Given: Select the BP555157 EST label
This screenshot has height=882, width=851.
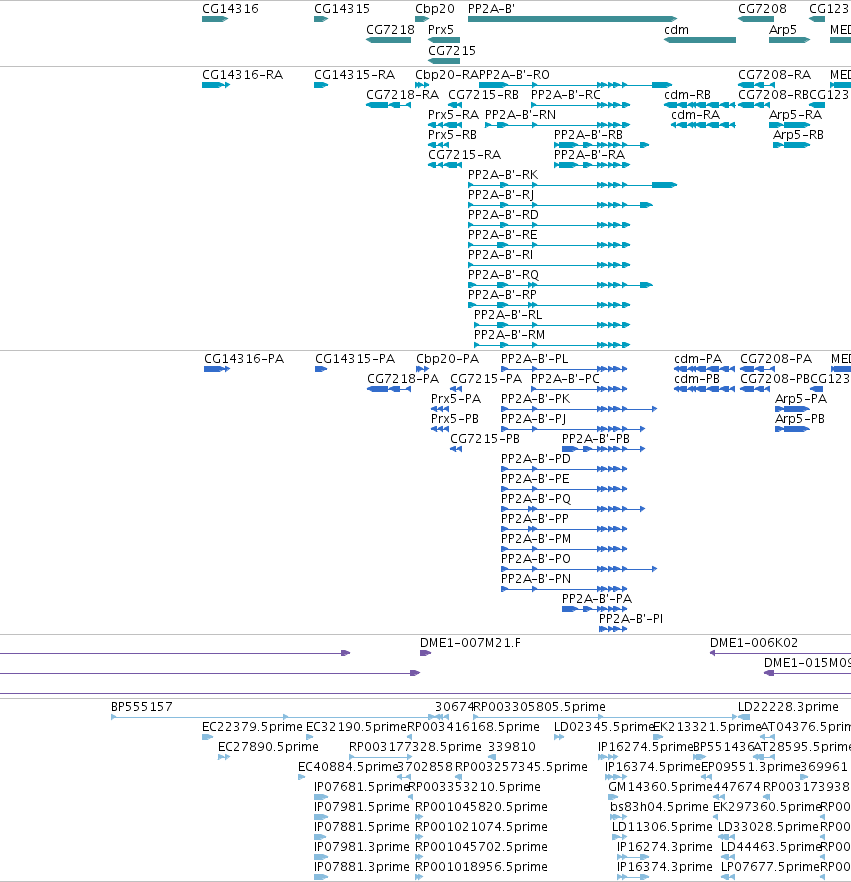Looking at the screenshot, I should 142,706.
